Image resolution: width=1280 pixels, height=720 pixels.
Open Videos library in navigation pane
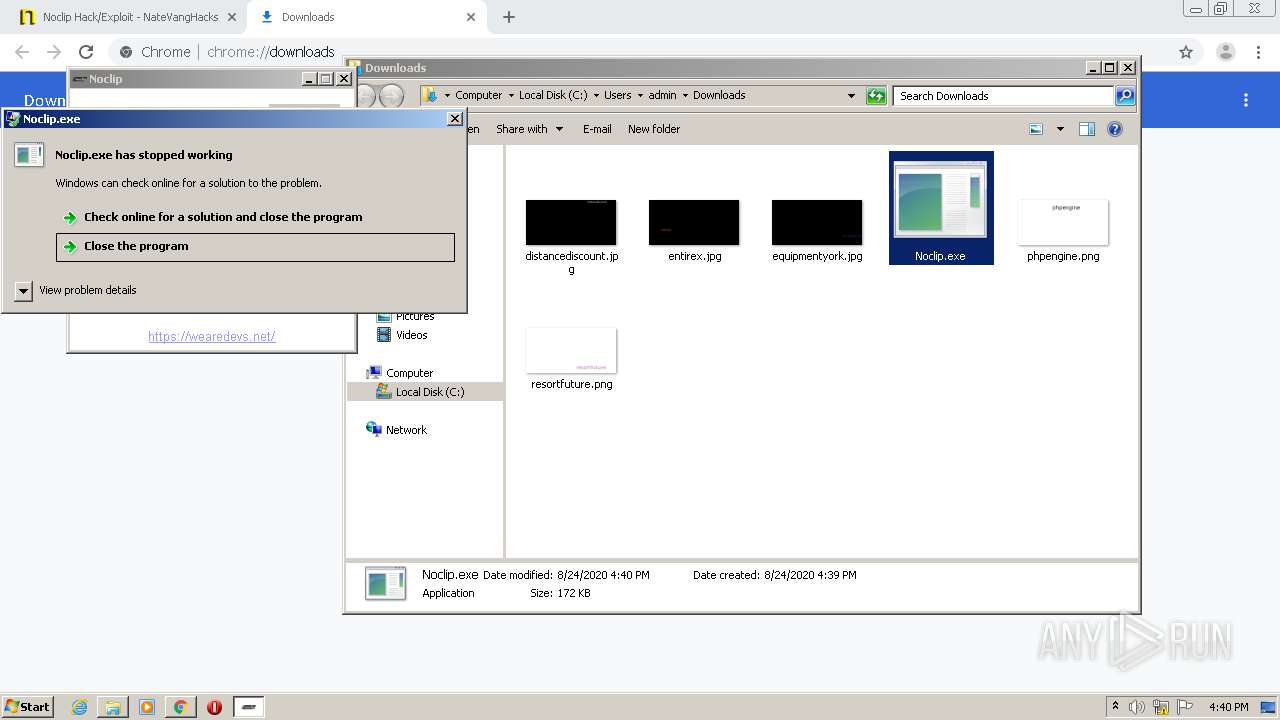pyautogui.click(x=402, y=335)
